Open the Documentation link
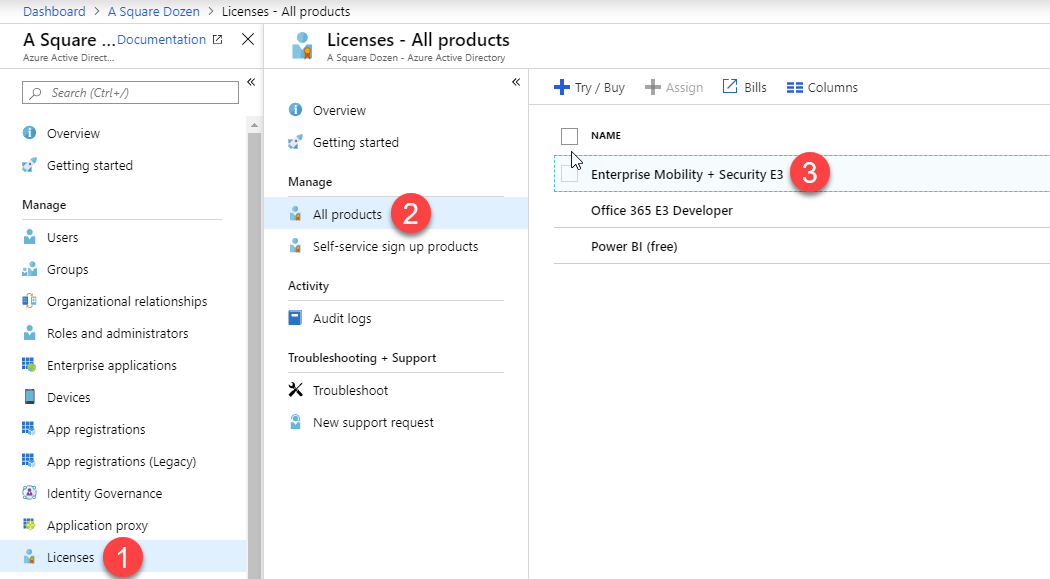 (161, 40)
